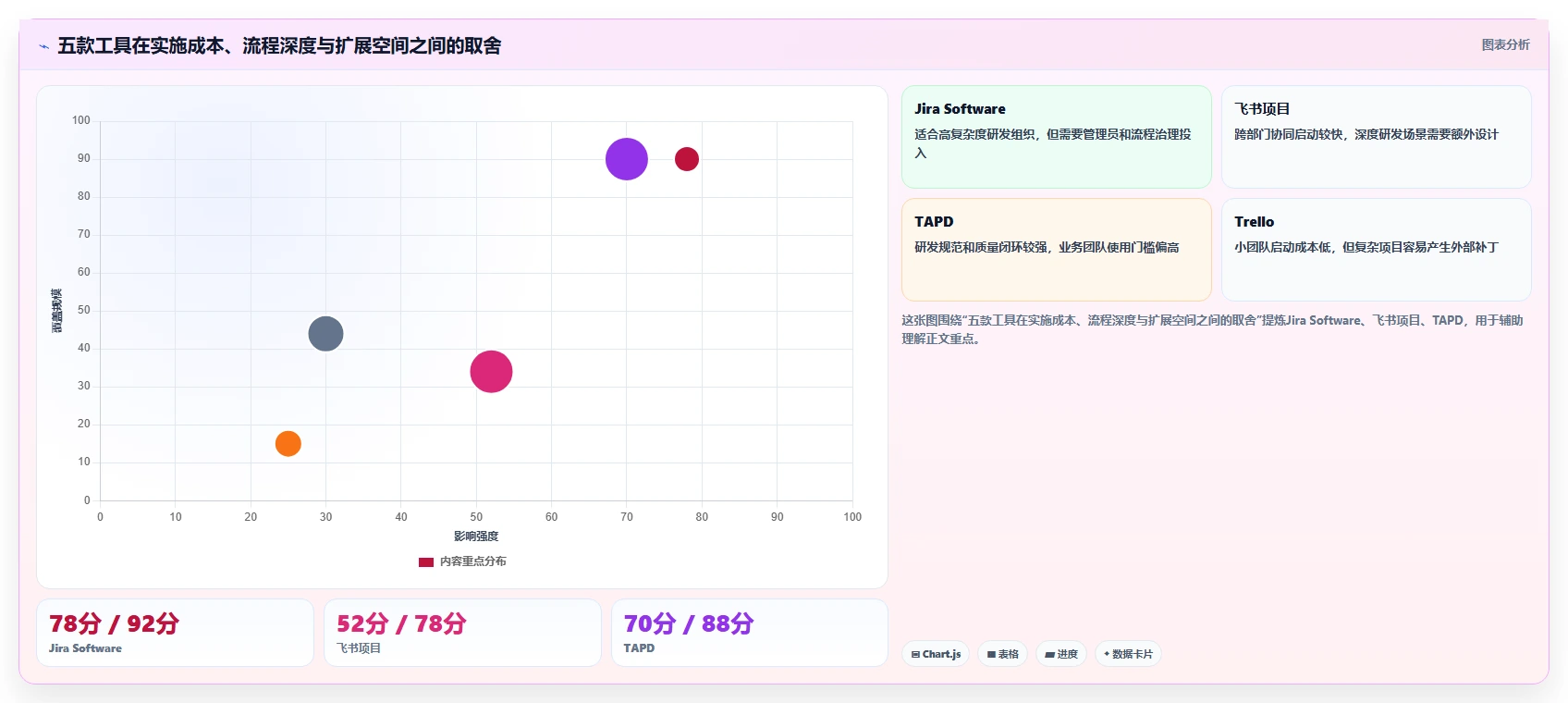Click the 表格 tag chip
Screen dimensions: 1568x703
click(x=1002, y=654)
